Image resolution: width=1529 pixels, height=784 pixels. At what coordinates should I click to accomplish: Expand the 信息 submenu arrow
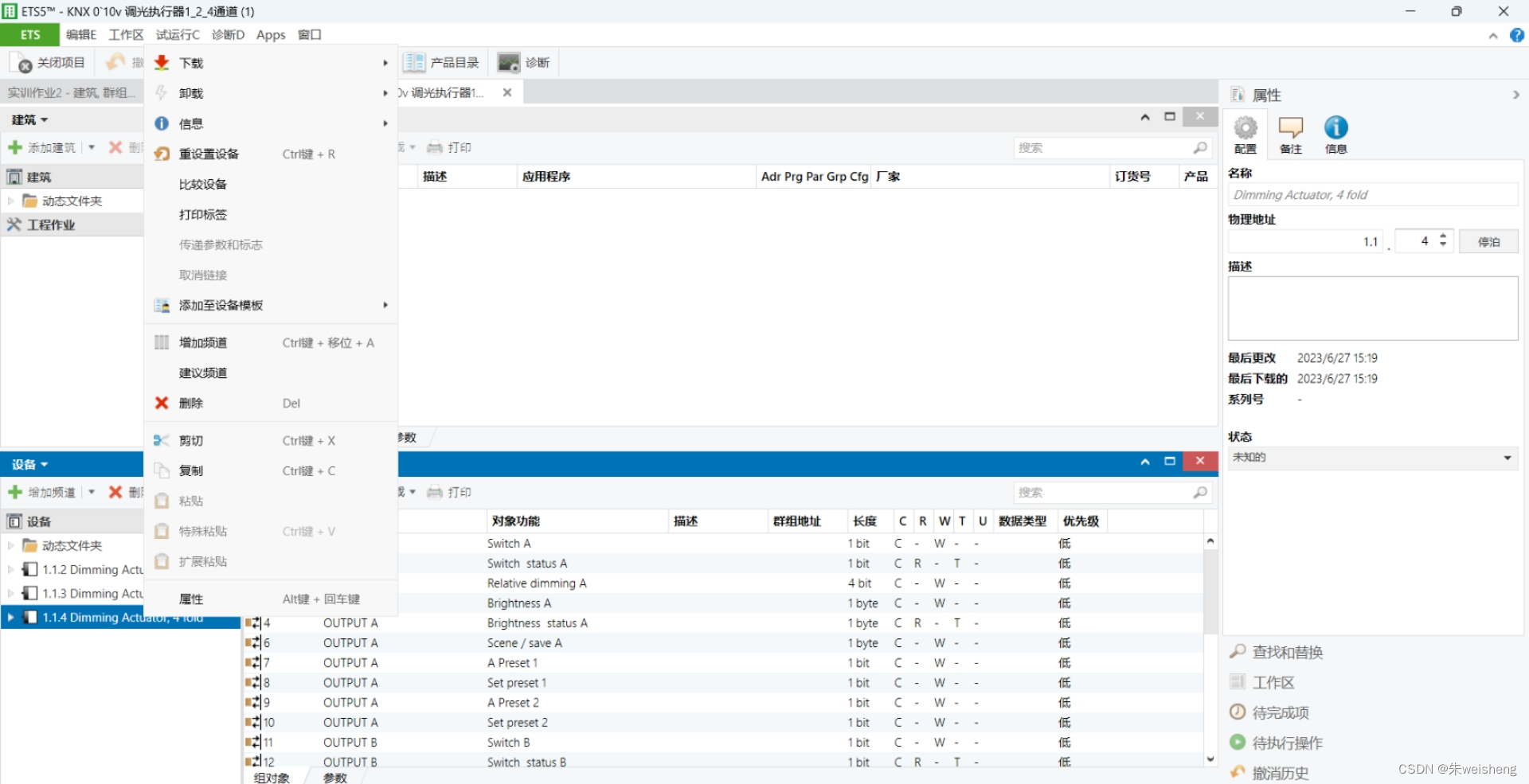click(385, 123)
